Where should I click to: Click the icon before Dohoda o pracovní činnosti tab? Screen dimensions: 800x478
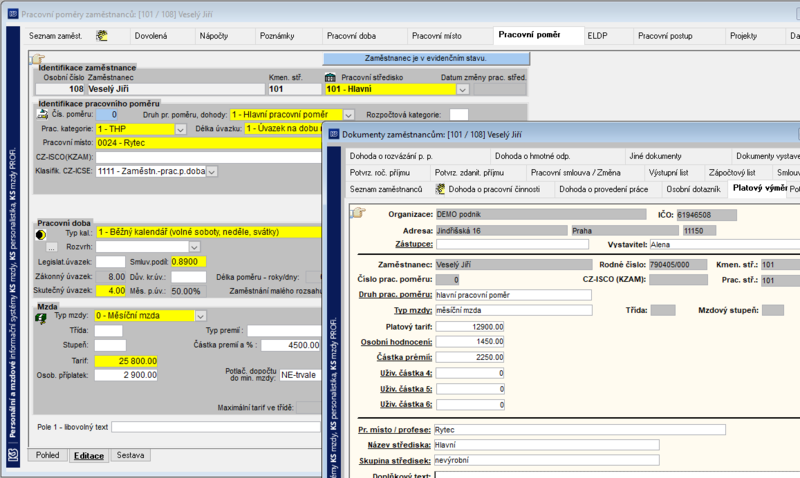(440, 189)
